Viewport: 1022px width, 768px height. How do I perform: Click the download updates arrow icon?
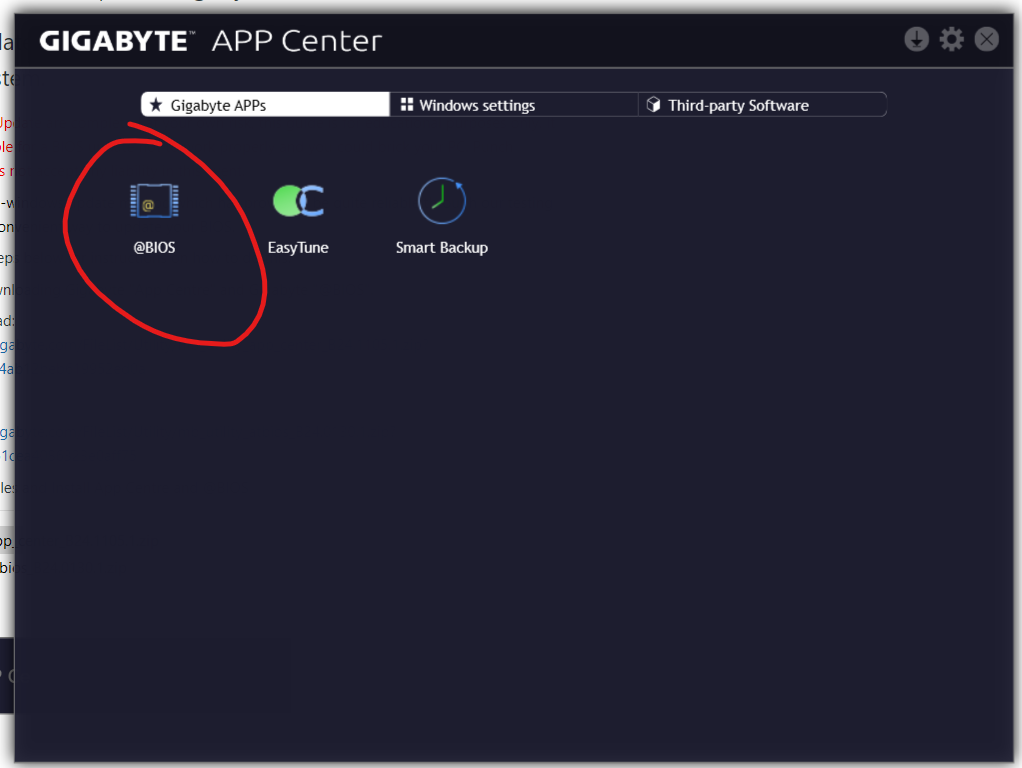coord(916,39)
